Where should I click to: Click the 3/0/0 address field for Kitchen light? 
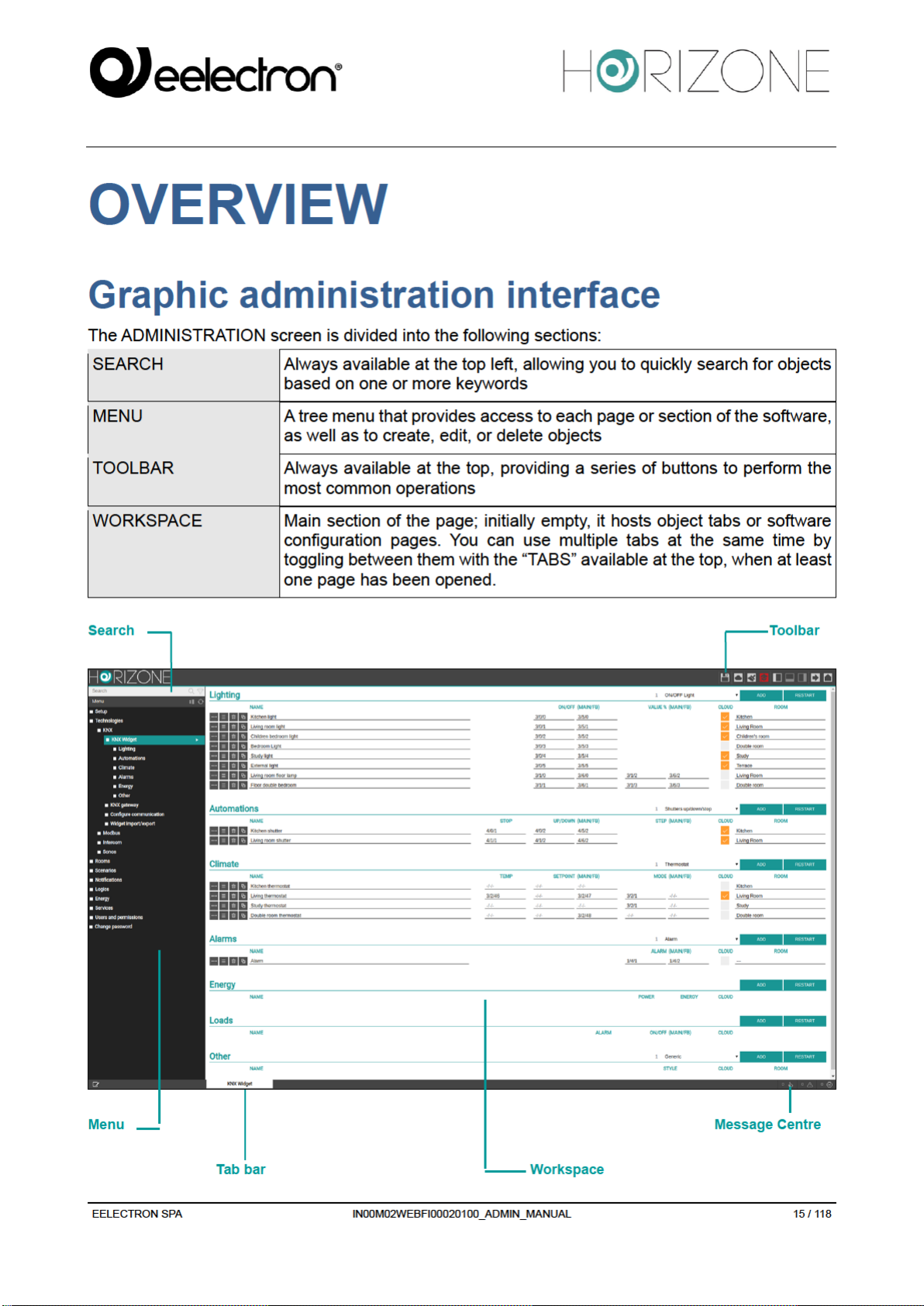[551, 717]
